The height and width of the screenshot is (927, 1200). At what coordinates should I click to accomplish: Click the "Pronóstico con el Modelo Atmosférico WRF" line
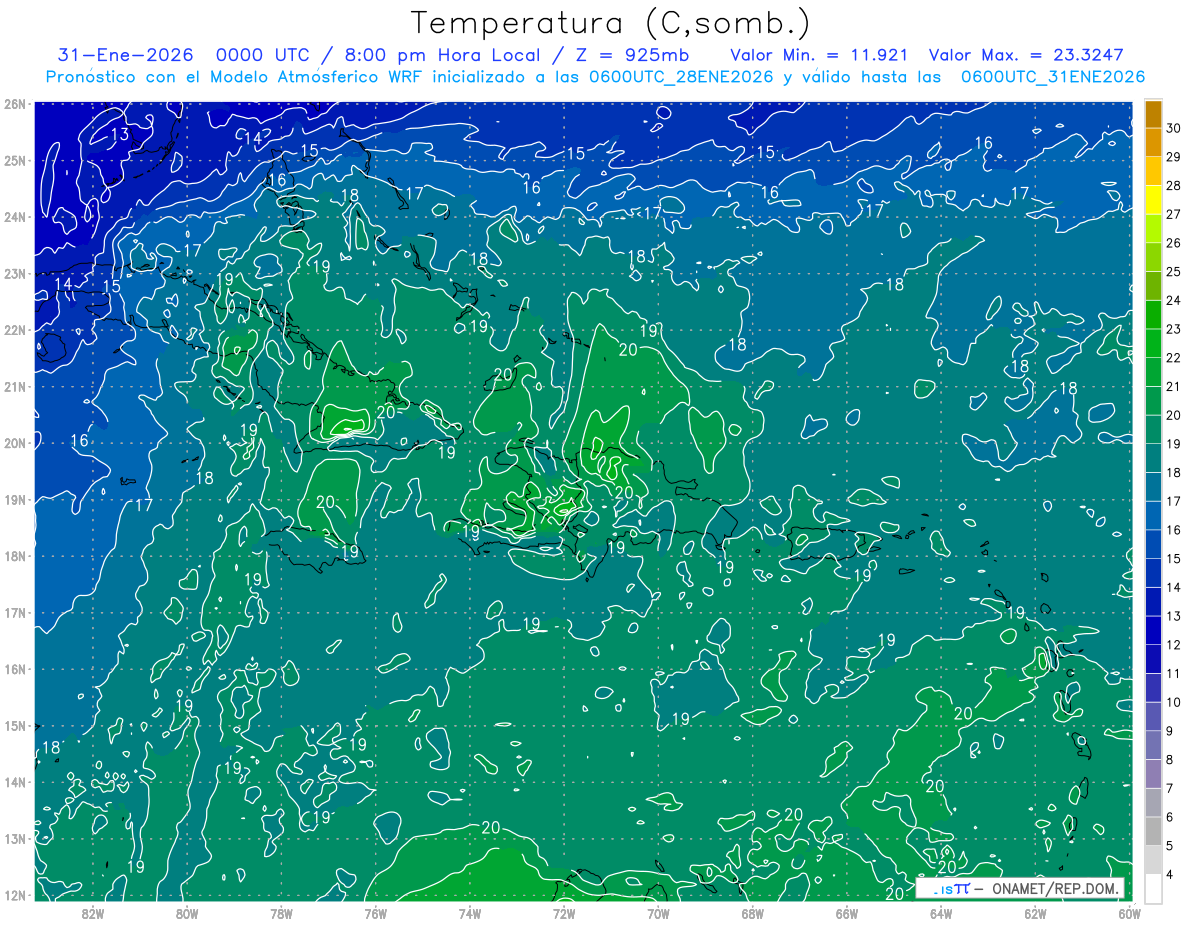pos(235,77)
